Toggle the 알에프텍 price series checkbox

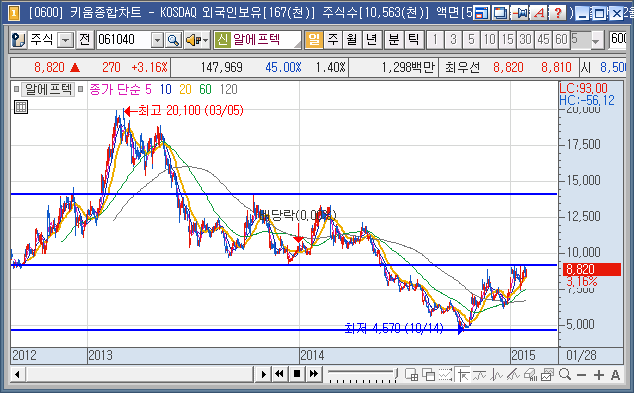16,89
